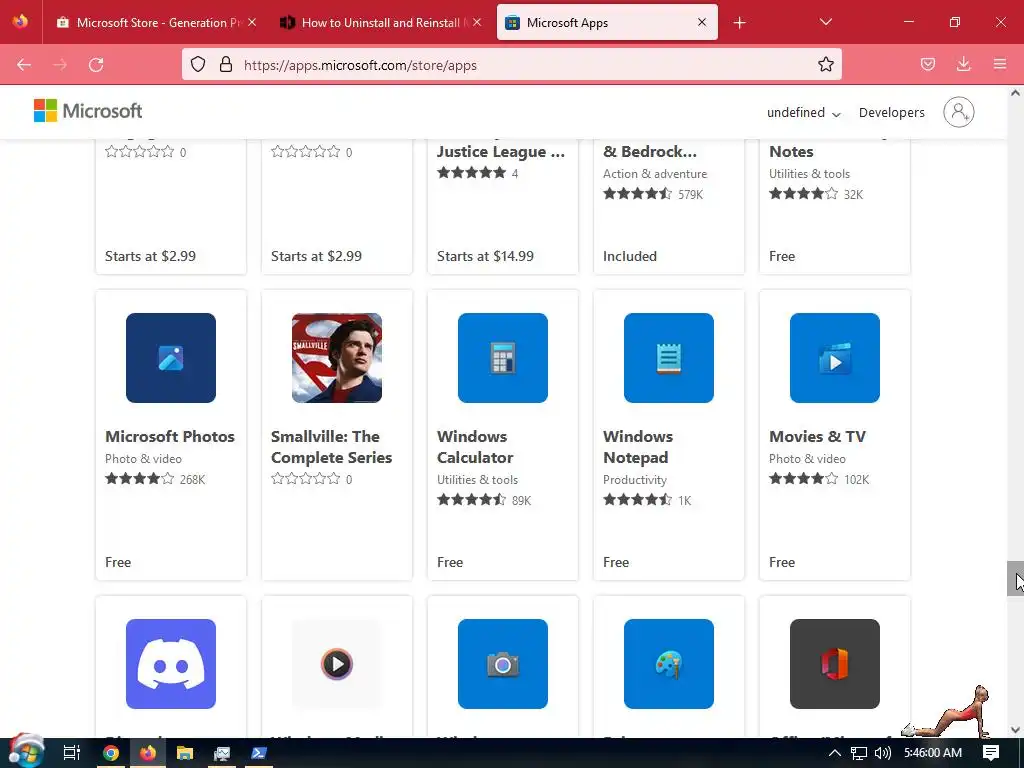This screenshot has width=1024, height=768.
Task: Go back with the browser back arrow
Action: point(24,65)
